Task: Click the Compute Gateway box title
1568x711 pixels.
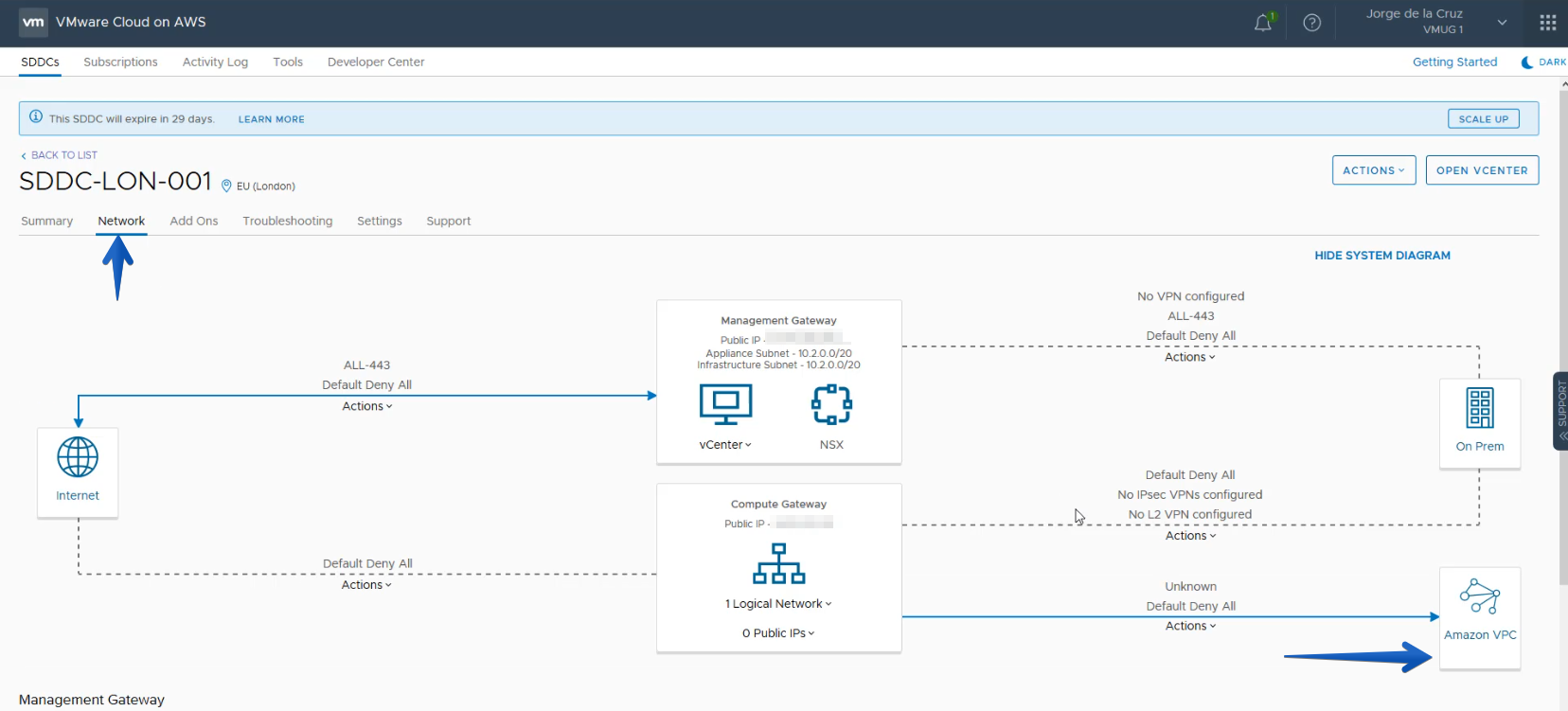Action: tap(778, 505)
